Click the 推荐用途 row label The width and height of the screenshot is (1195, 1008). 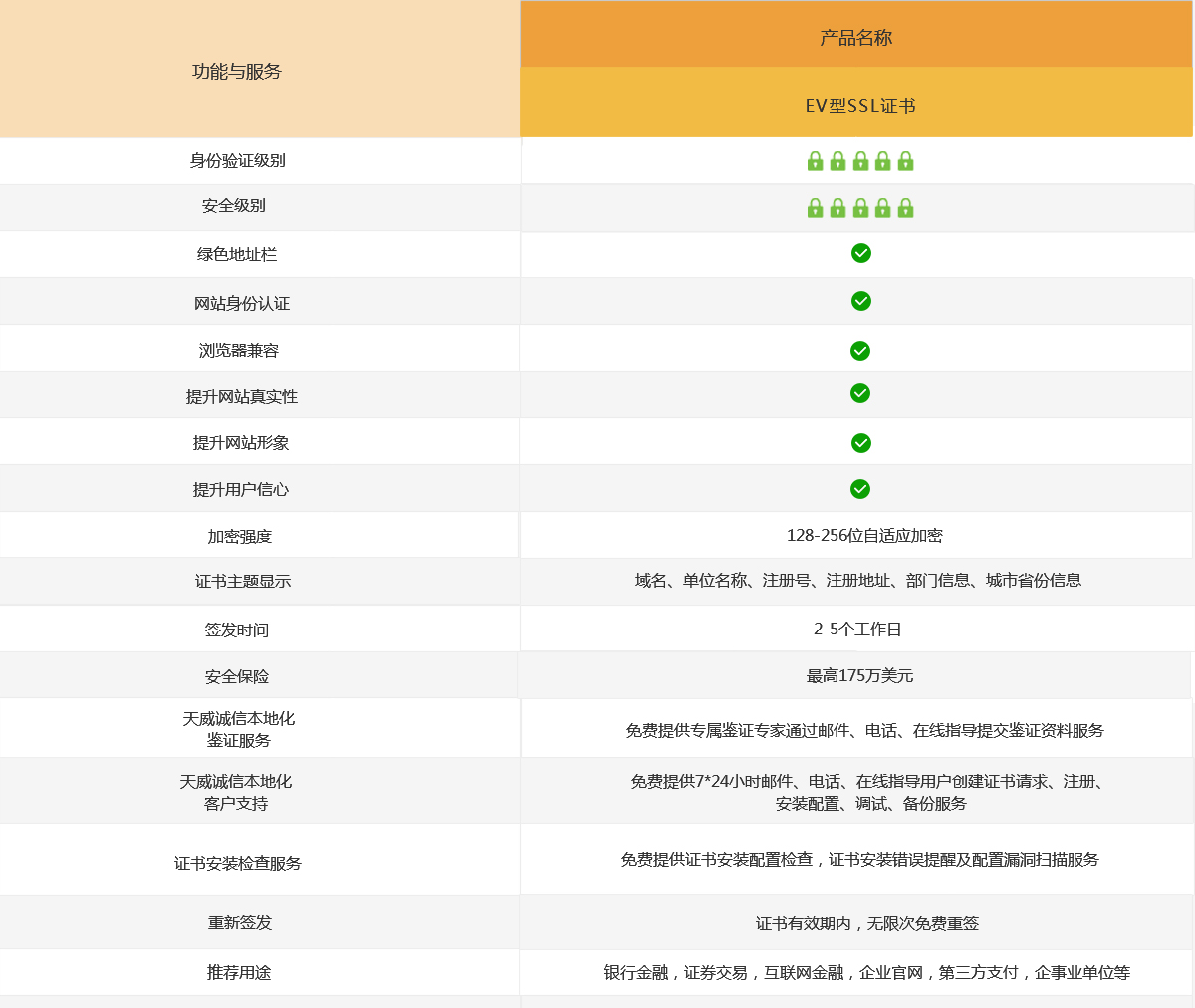[x=239, y=972]
